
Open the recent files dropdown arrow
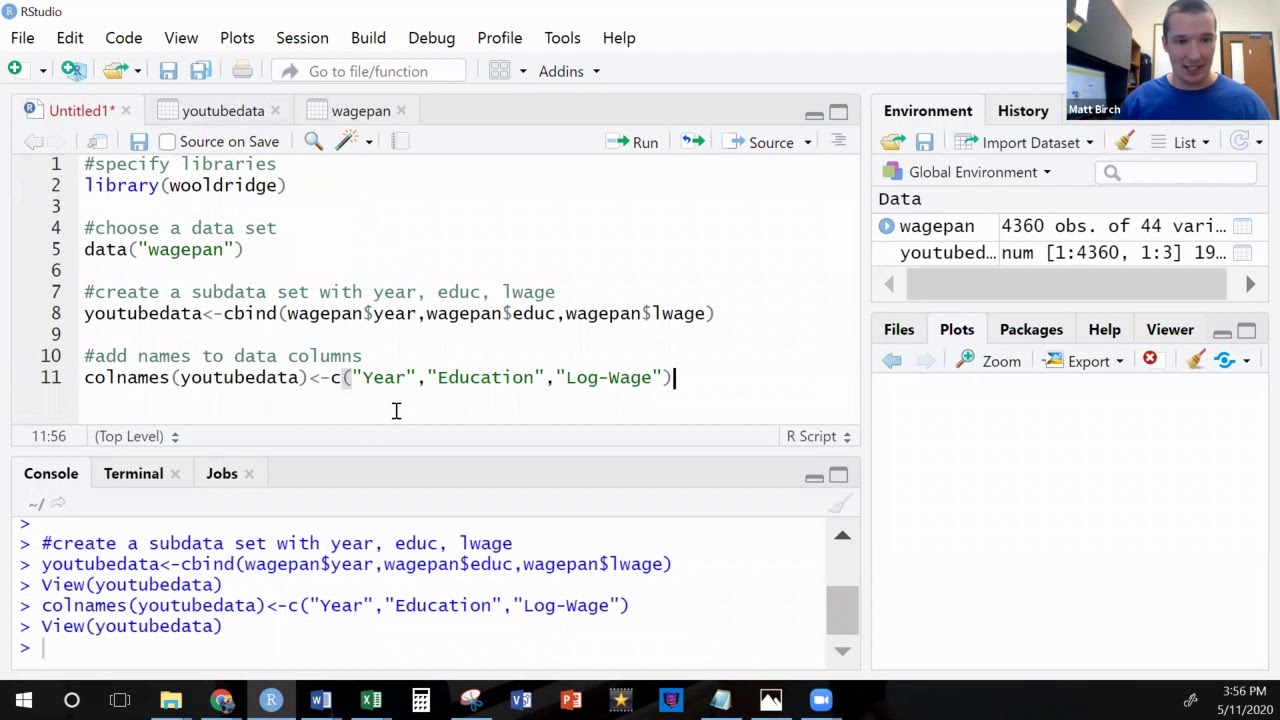[137, 71]
